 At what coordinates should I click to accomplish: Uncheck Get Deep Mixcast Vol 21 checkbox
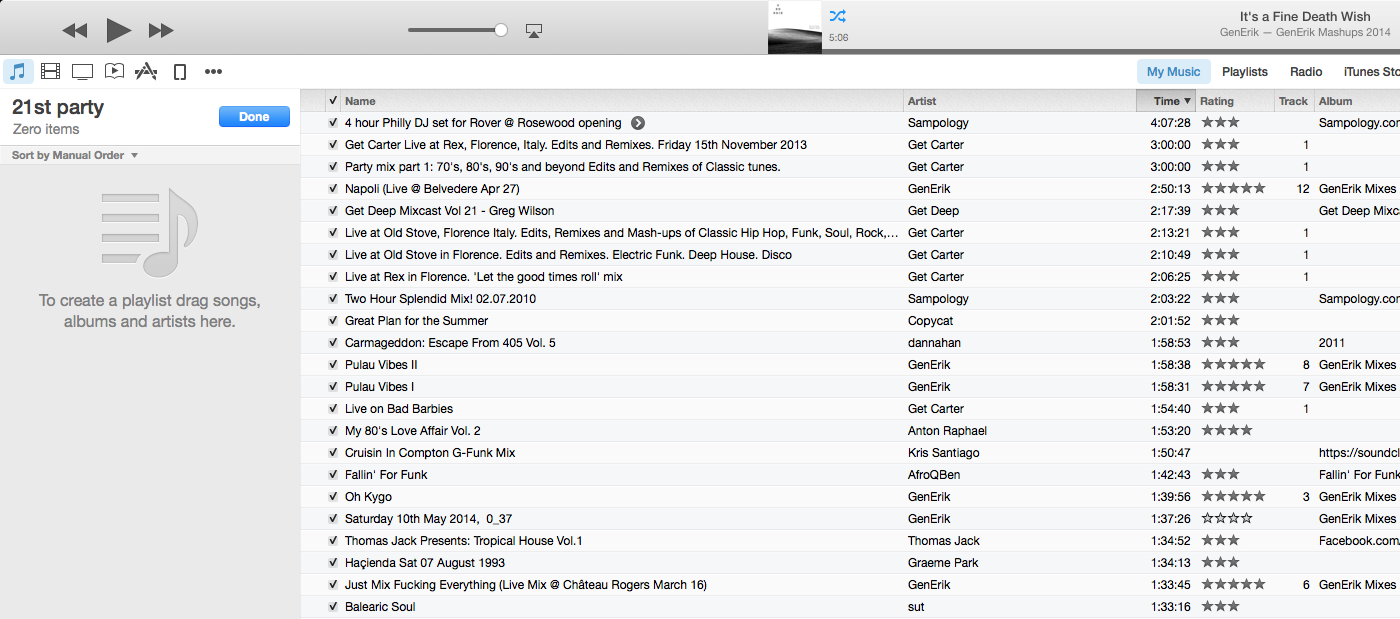coord(332,211)
